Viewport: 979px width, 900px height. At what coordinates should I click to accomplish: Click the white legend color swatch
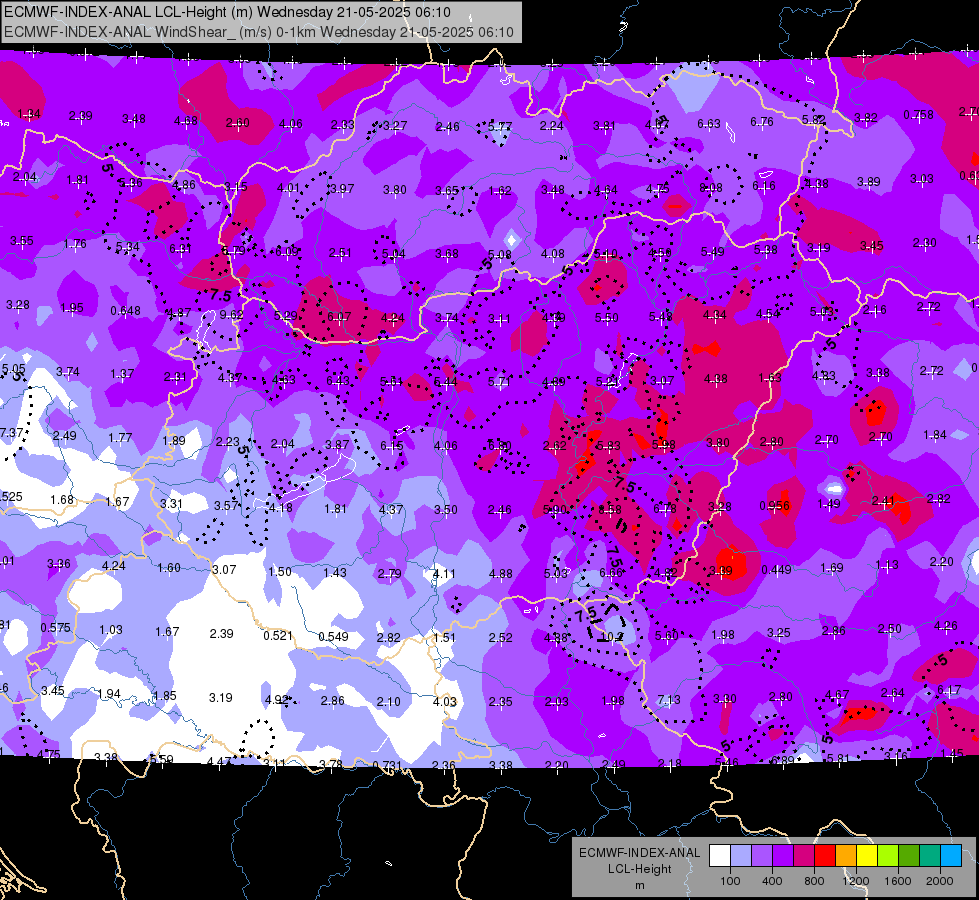tap(720, 856)
